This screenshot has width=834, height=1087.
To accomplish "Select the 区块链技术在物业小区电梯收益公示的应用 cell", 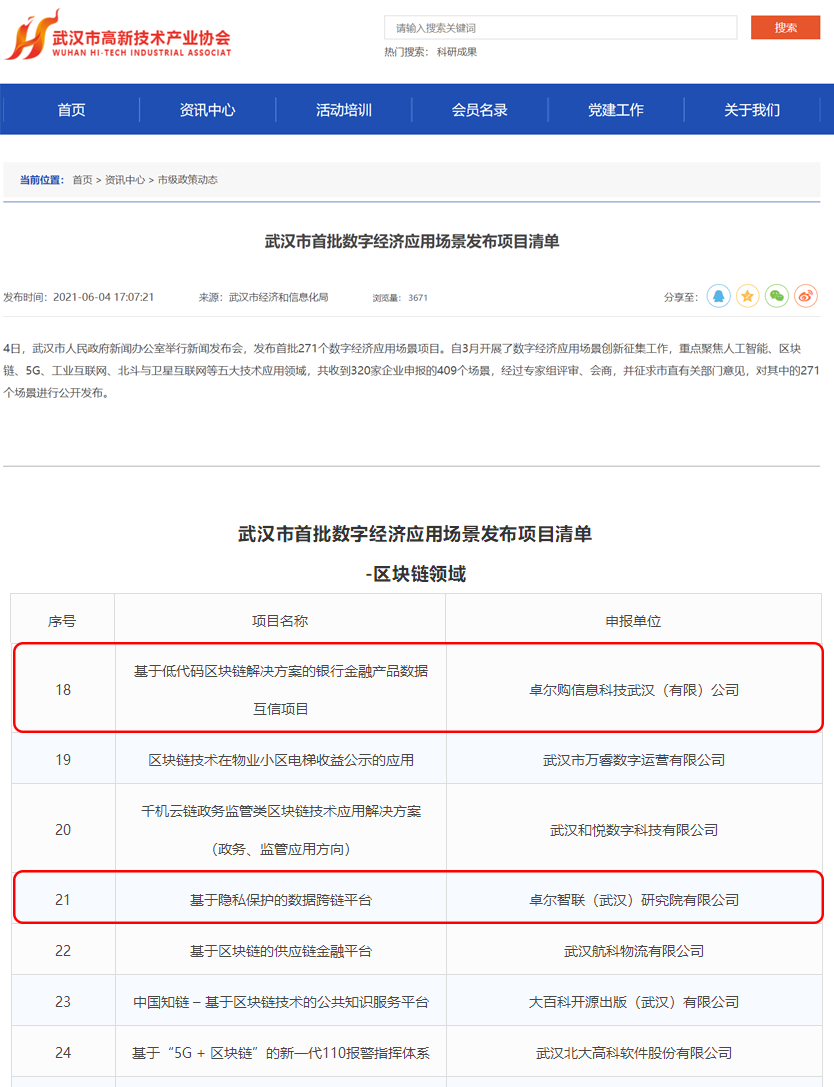I will pos(281,759).
